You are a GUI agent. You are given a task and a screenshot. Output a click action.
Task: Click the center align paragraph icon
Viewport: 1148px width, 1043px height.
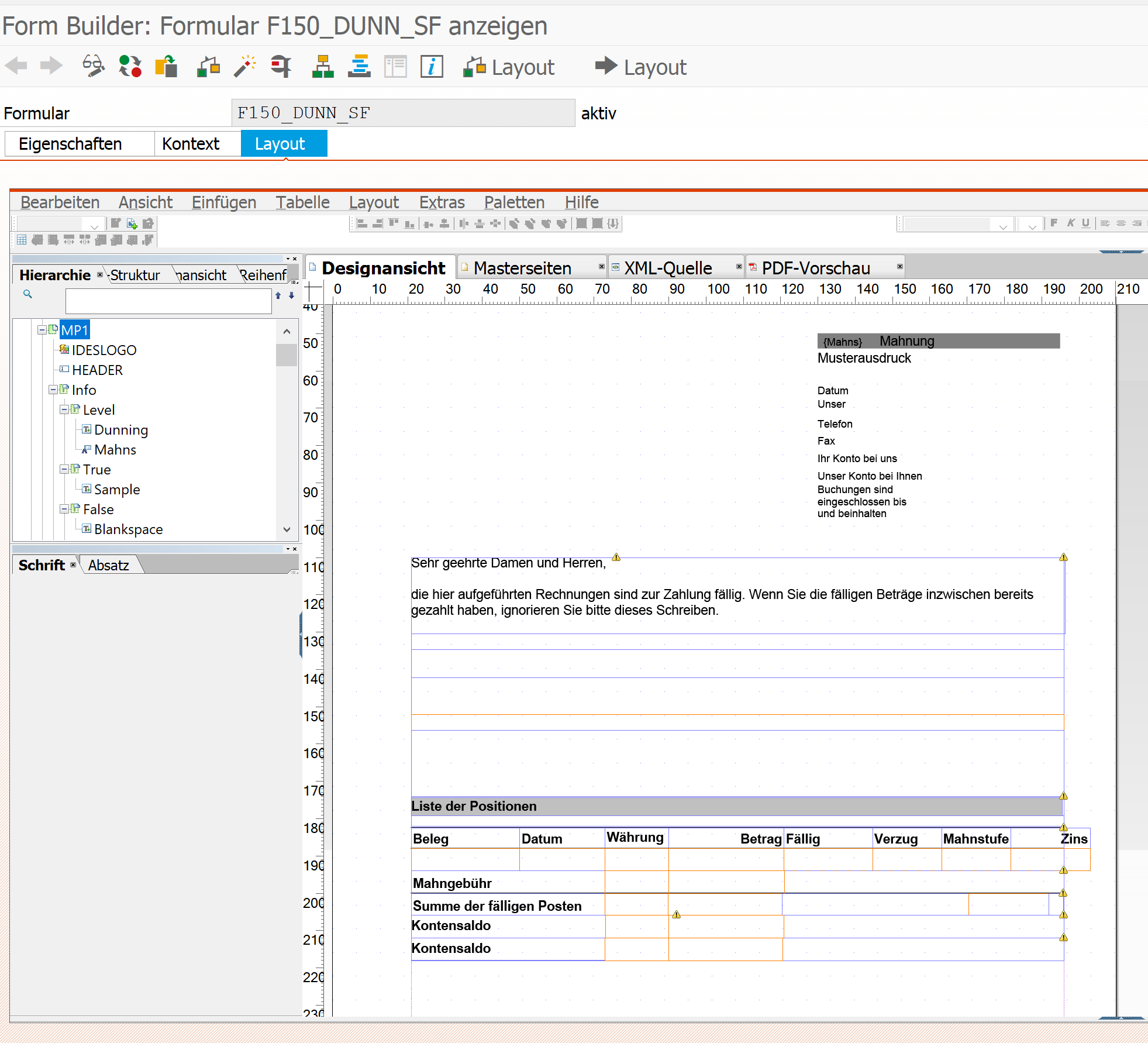coord(1121,223)
